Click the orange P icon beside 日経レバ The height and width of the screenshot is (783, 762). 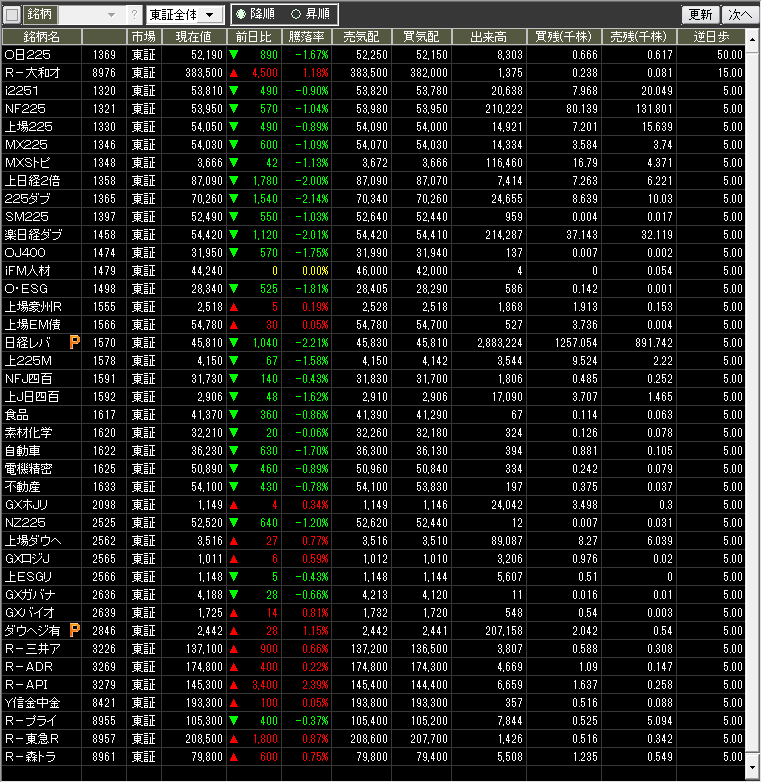coord(74,342)
